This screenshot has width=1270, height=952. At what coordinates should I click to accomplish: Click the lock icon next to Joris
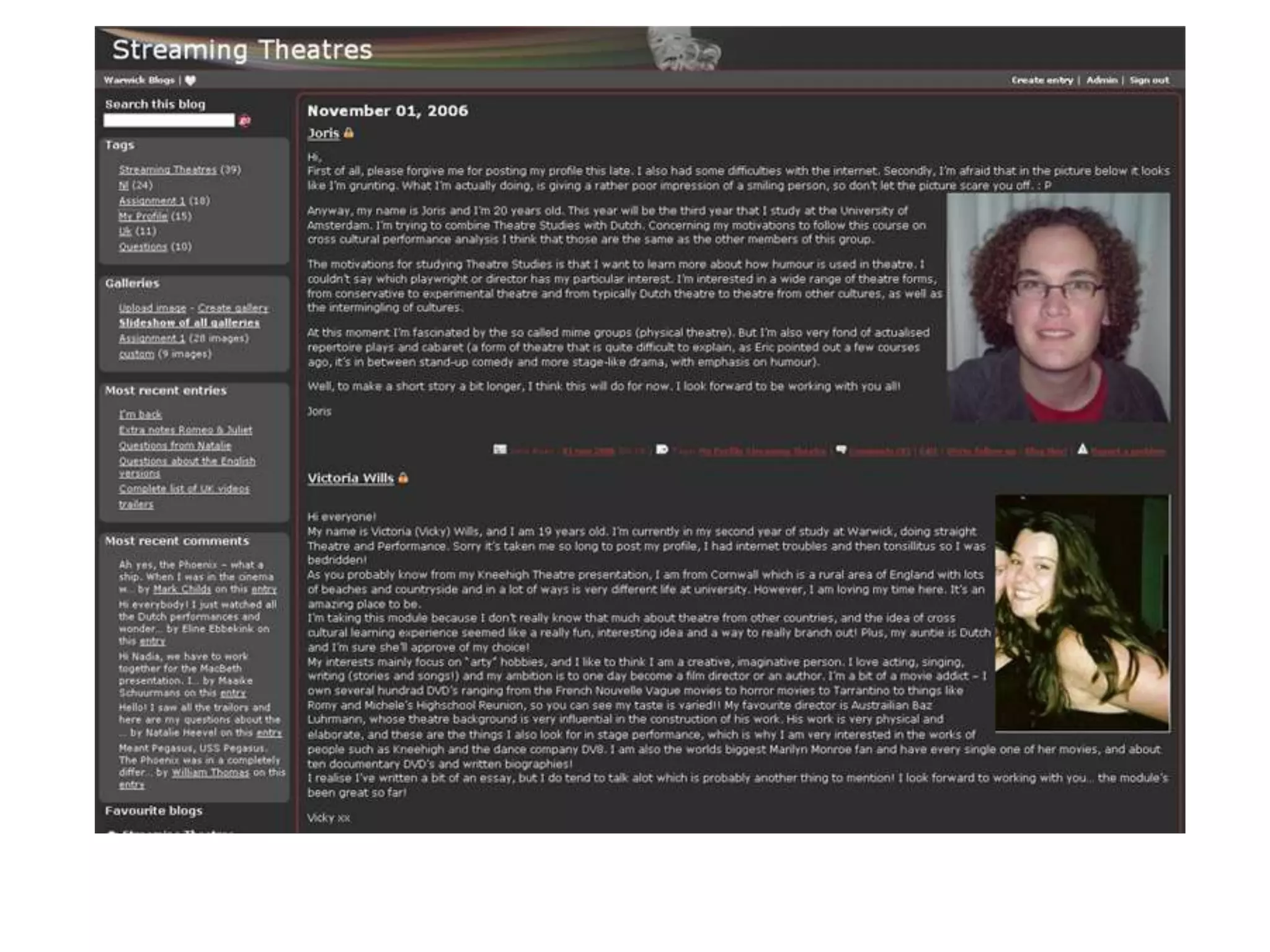pos(349,133)
